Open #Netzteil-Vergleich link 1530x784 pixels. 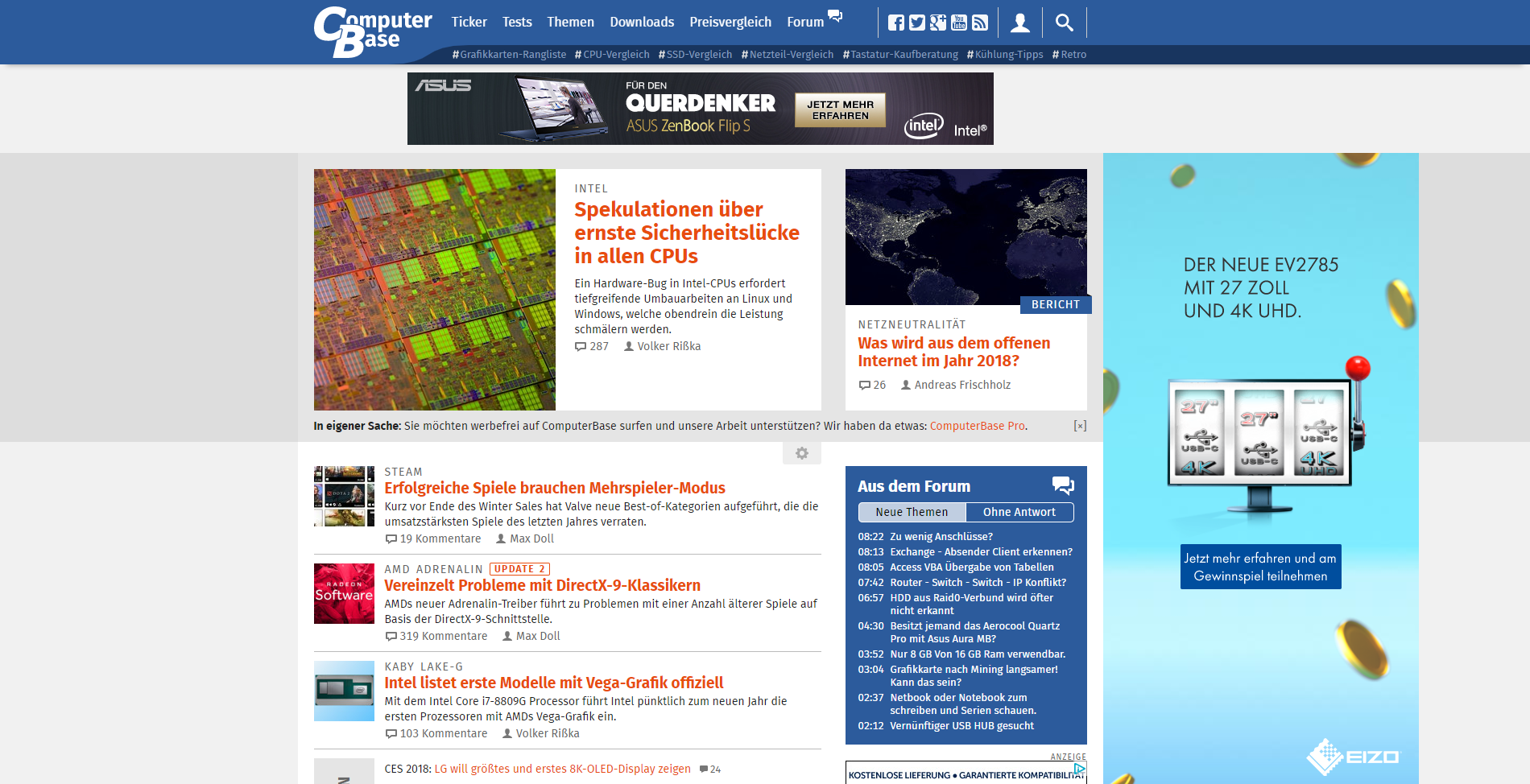point(788,55)
